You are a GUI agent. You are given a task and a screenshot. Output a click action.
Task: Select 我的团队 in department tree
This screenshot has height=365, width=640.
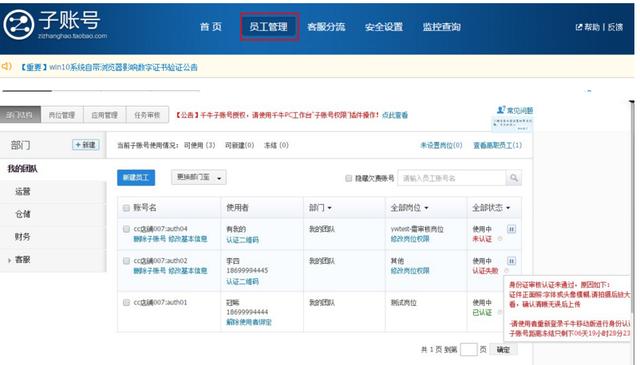pyautogui.click(x=22, y=169)
